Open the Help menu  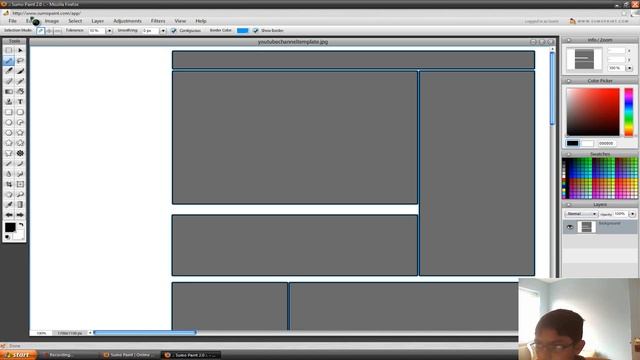pos(201,21)
